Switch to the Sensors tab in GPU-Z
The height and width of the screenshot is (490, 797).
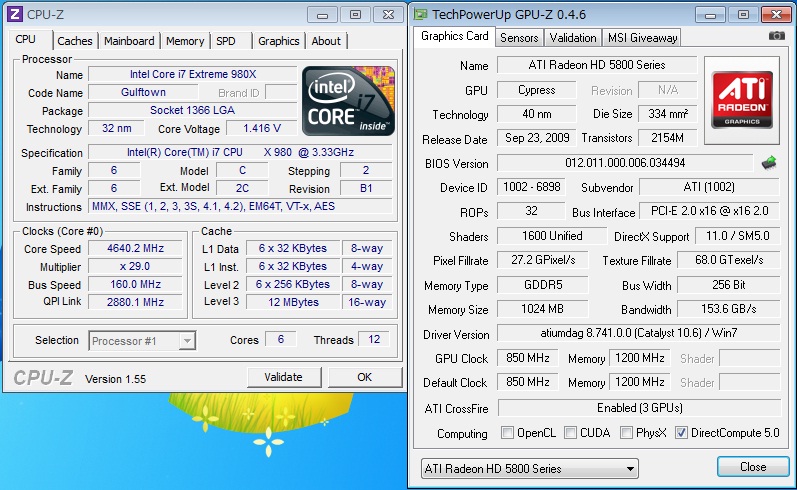(519, 38)
